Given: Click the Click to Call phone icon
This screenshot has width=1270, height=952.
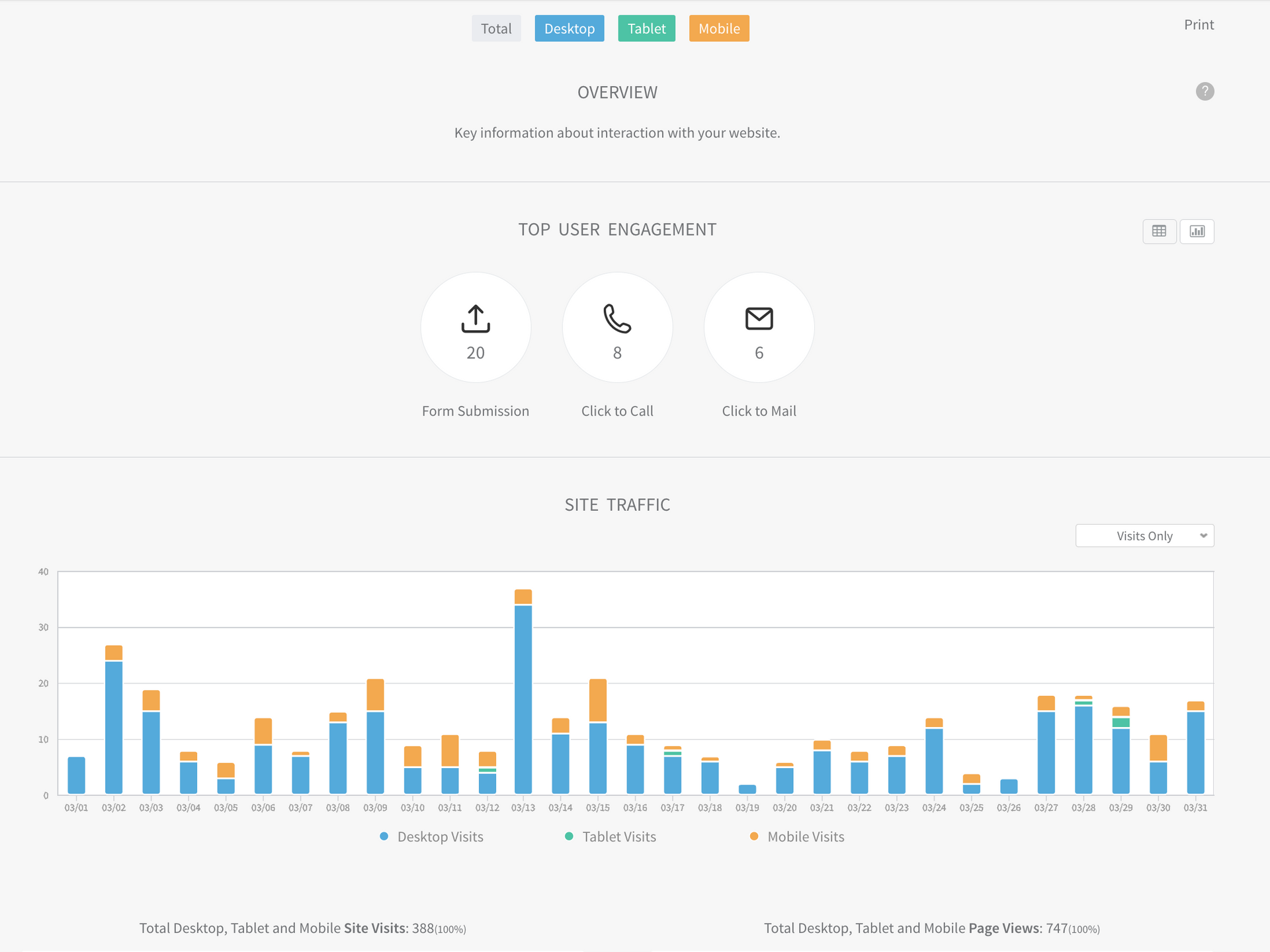Looking at the screenshot, I should click(617, 319).
